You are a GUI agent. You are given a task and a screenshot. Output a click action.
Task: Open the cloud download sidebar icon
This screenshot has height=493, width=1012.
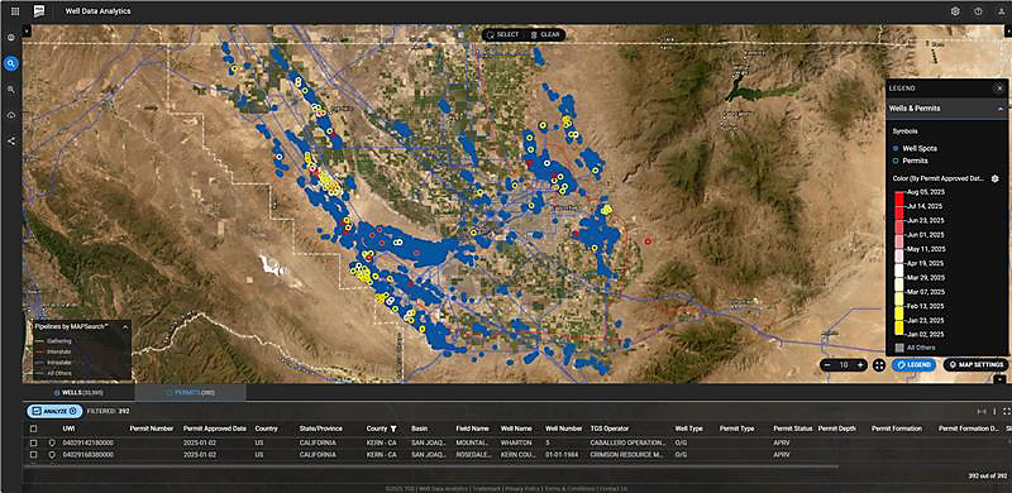(x=11, y=115)
